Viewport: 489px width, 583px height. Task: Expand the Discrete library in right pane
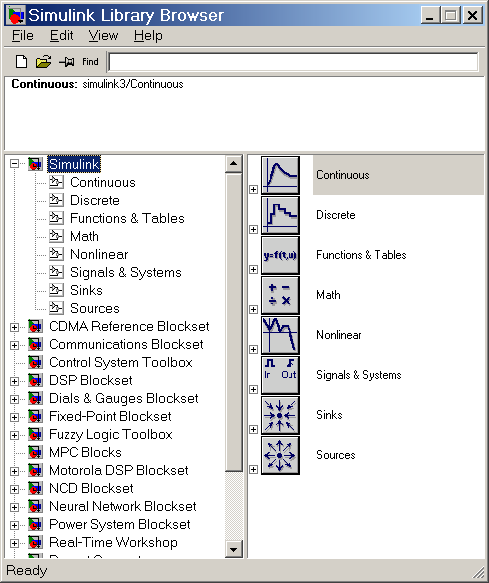tap(254, 229)
